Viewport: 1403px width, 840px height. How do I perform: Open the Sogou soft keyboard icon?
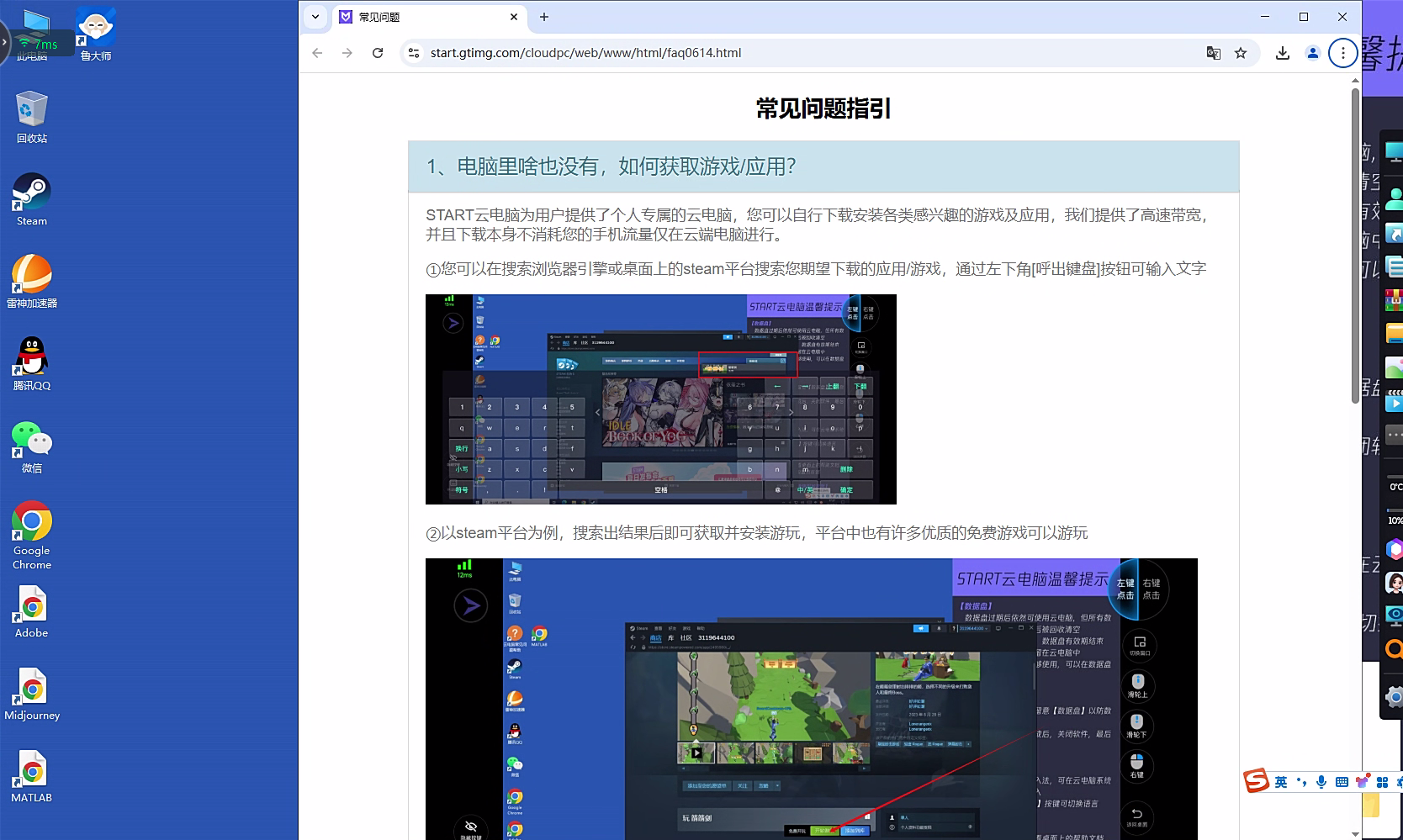[1342, 782]
